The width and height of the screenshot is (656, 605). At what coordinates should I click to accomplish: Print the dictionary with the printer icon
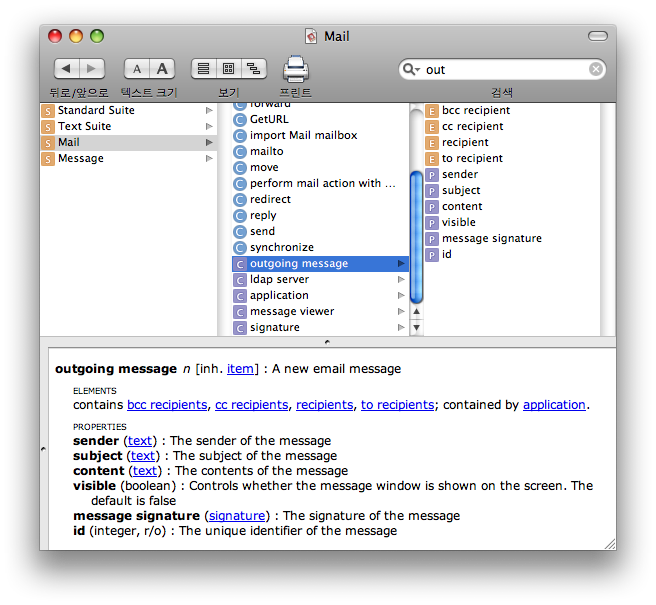(296, 69)
